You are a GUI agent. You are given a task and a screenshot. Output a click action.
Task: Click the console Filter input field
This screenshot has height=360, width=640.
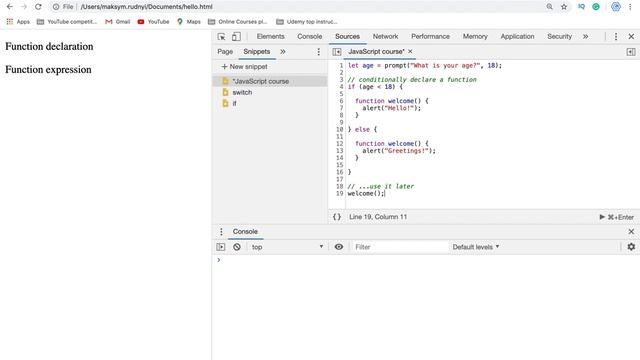(x=400, y=247)
